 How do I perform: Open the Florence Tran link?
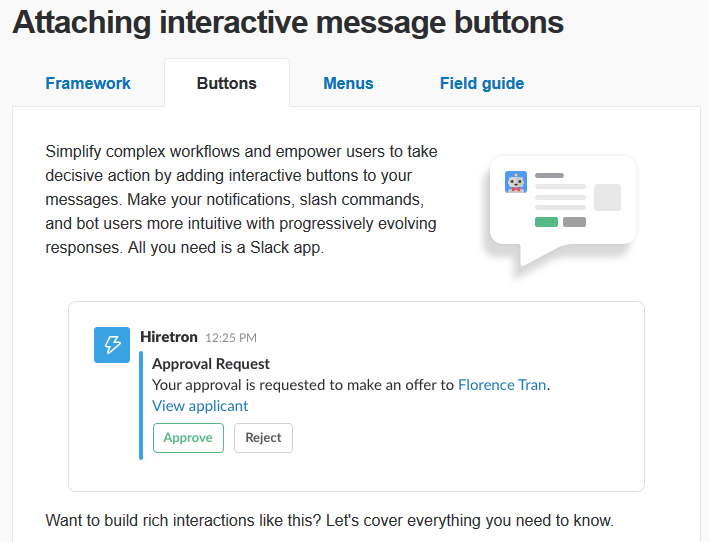(502, 385)
